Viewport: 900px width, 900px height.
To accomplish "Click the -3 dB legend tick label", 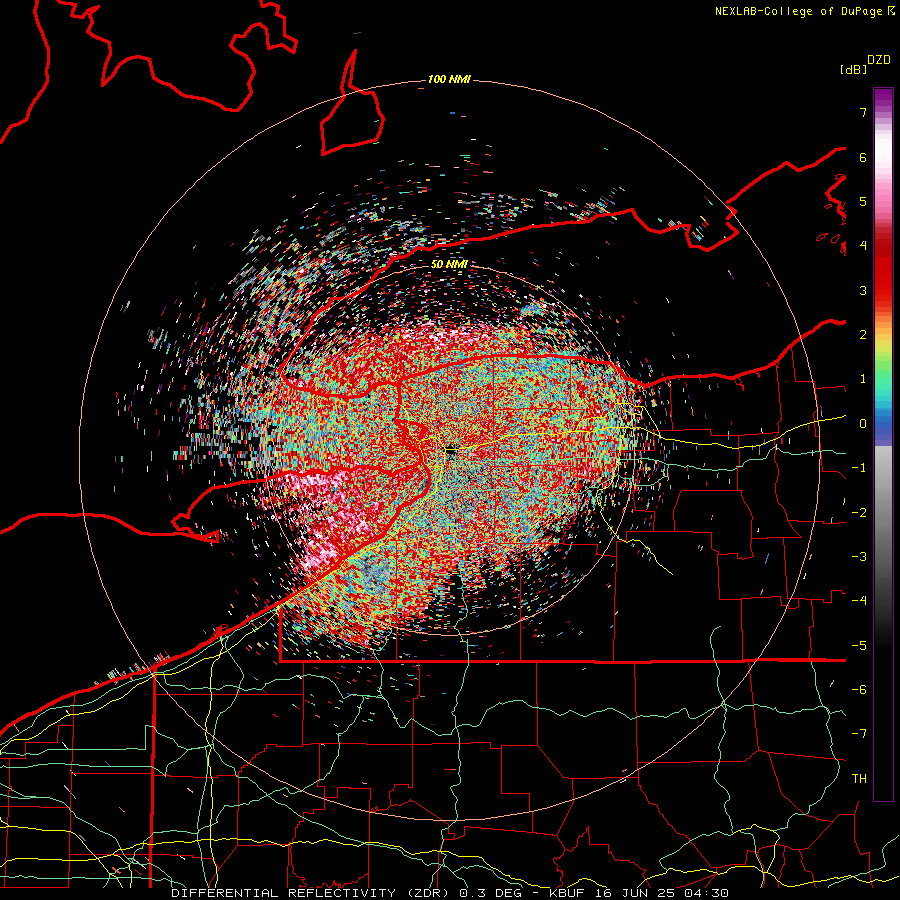I will pyautogui.click(x=859, y=557).
